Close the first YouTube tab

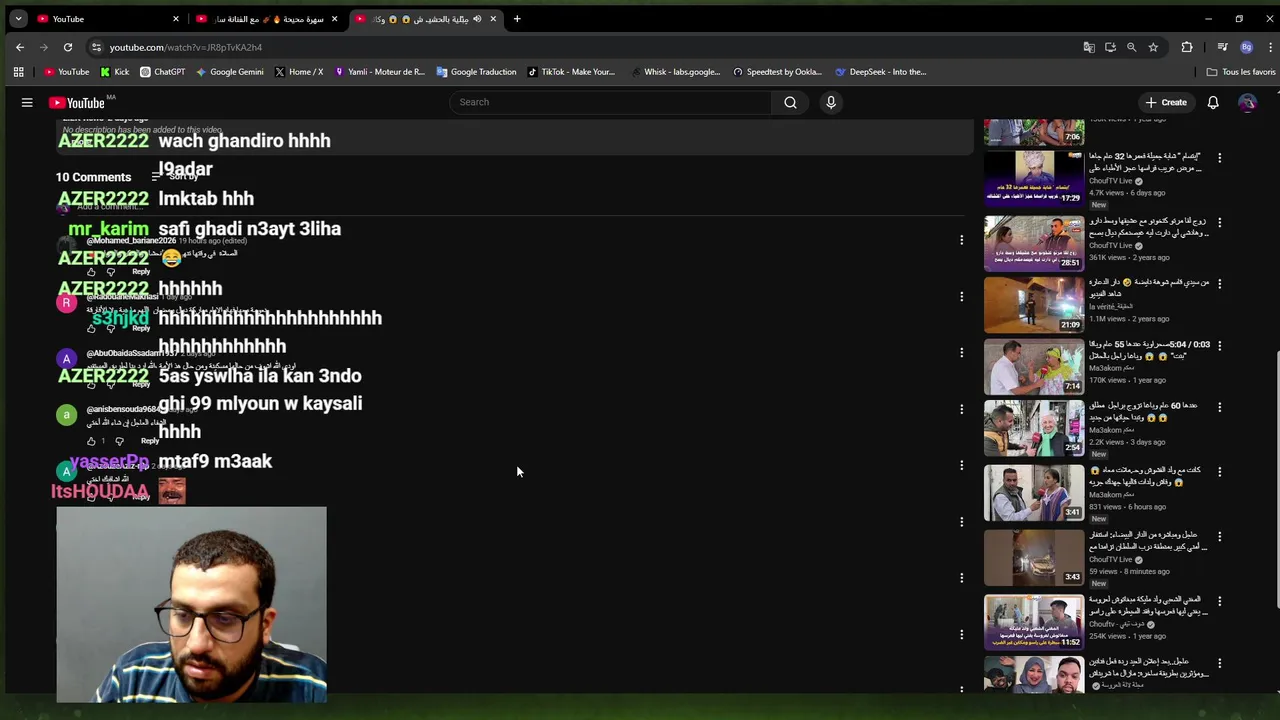(176, 19)
